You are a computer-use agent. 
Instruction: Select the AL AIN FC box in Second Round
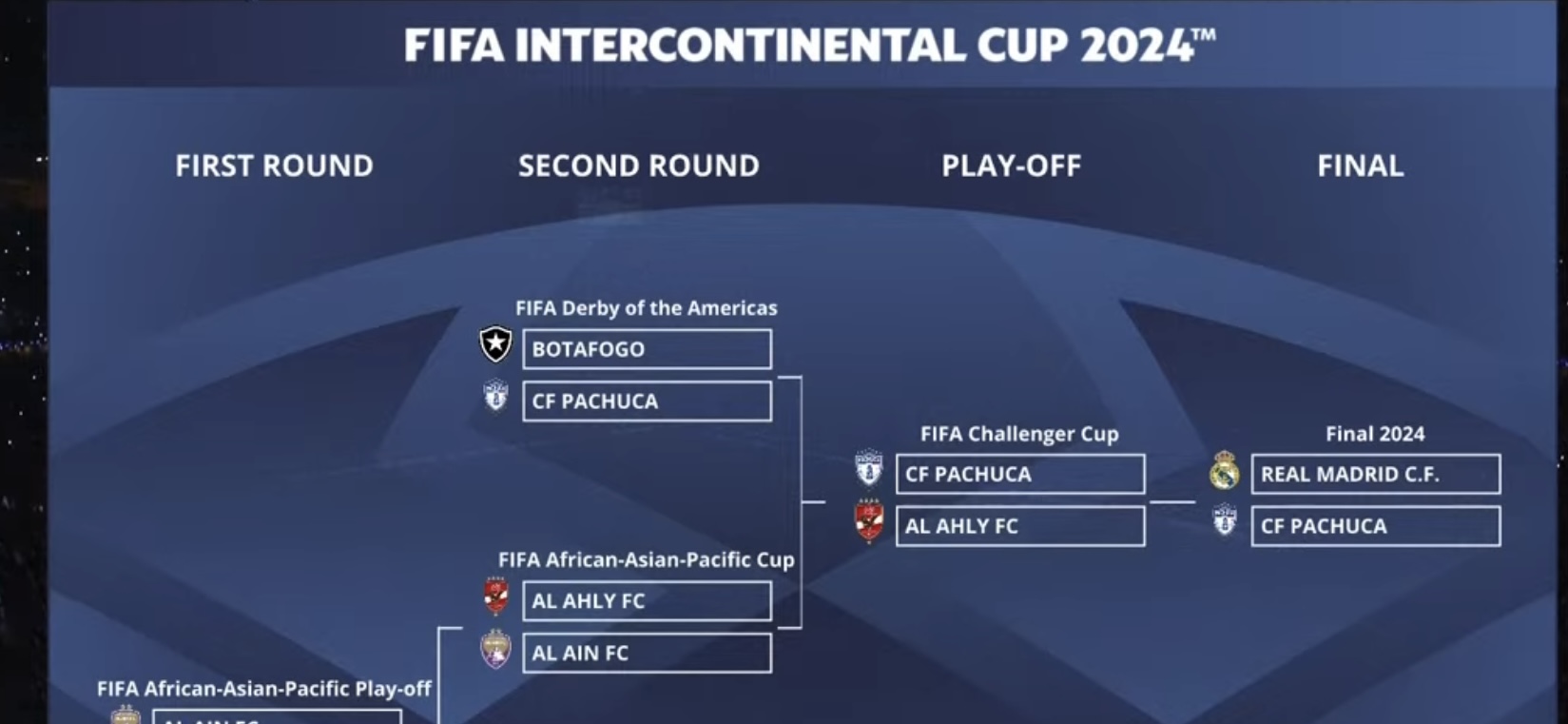[647, 654]
